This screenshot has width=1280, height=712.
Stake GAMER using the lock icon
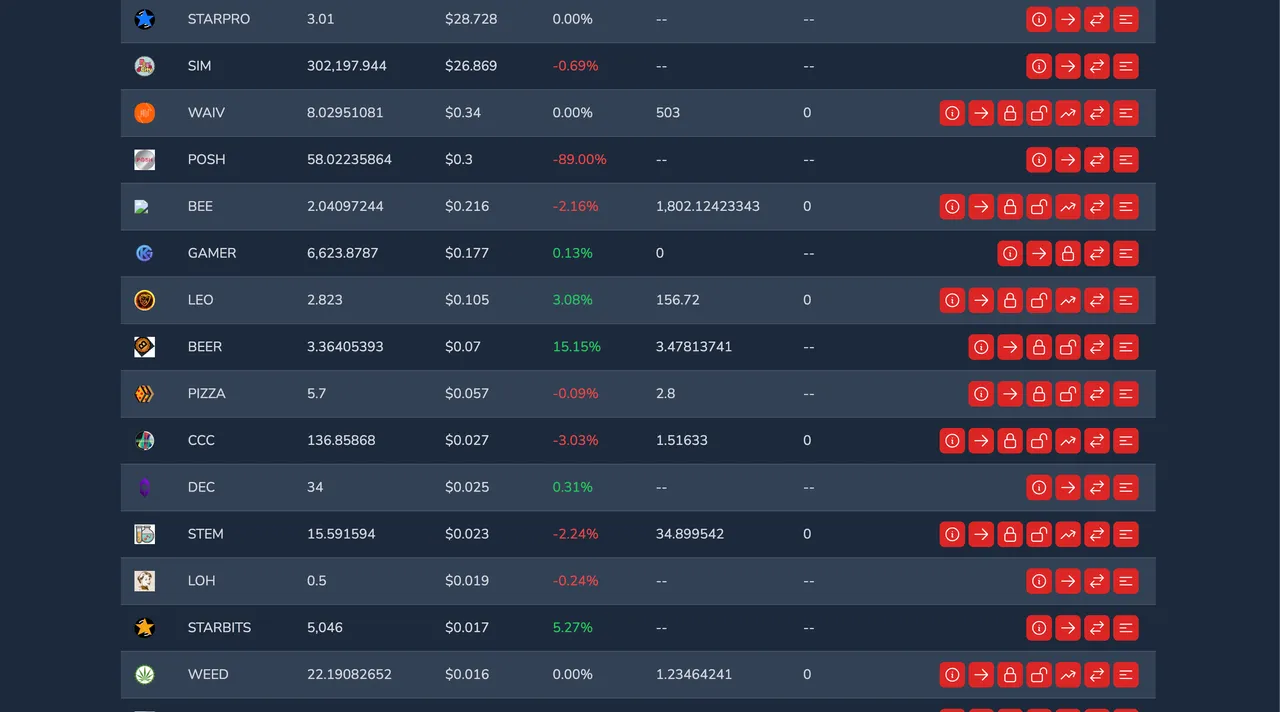(x=1068, y=254)
